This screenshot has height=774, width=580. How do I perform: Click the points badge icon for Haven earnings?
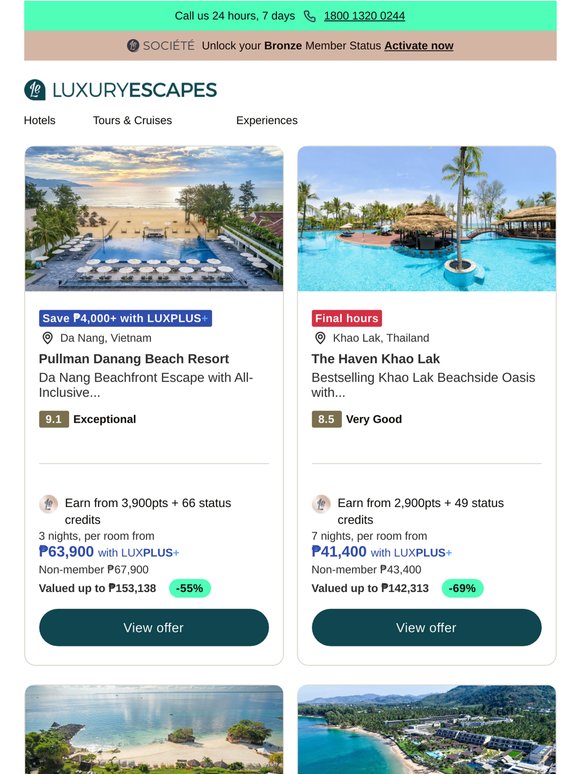(321, 504)
